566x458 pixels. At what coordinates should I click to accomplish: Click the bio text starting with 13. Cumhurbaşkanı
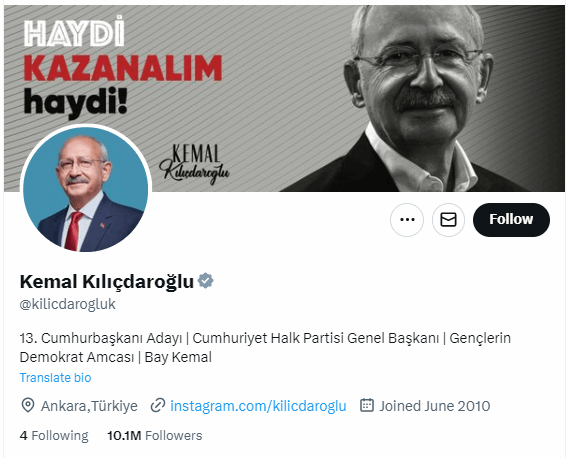(x=265, y=348)
